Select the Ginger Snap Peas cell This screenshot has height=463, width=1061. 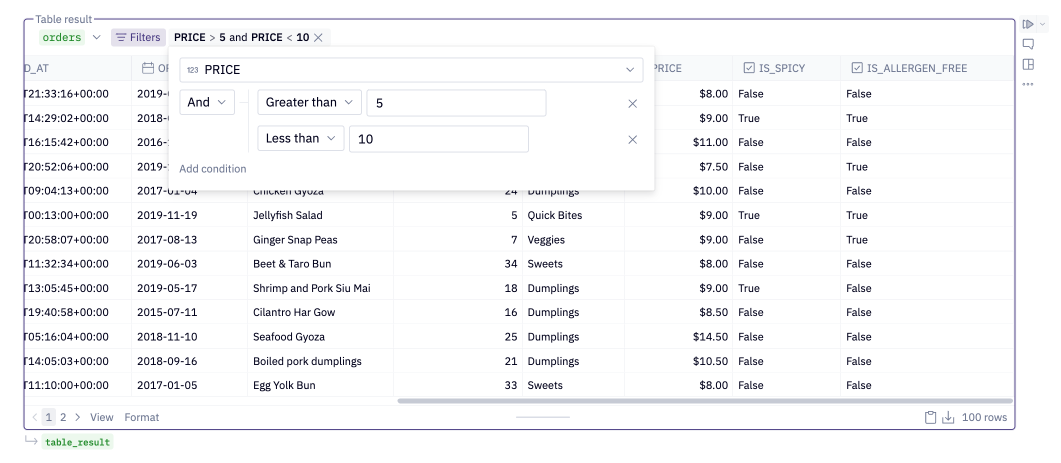320,240
